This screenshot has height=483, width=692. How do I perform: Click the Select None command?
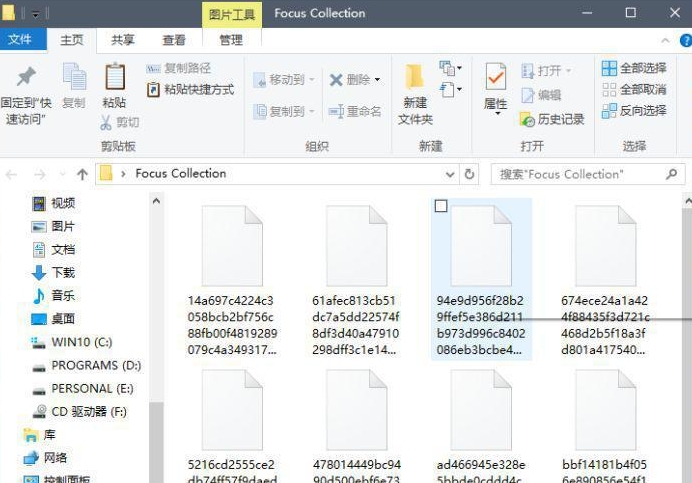(x=634, y=90)
